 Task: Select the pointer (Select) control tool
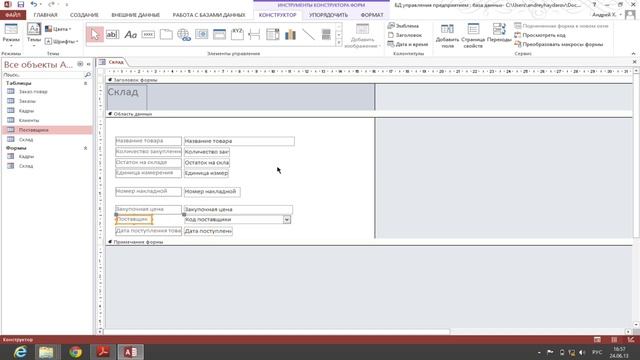pyautogui.click(x=95, y=35)
